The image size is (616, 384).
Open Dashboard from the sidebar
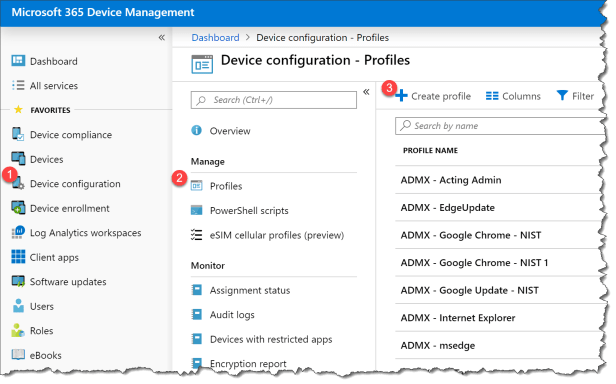click(53, 61)
